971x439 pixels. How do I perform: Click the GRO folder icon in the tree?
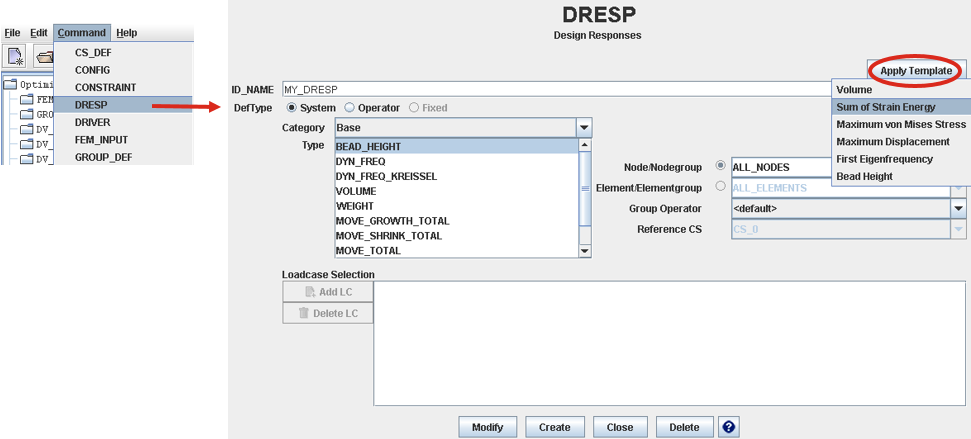pyautogui.click(x=27, y=115)
